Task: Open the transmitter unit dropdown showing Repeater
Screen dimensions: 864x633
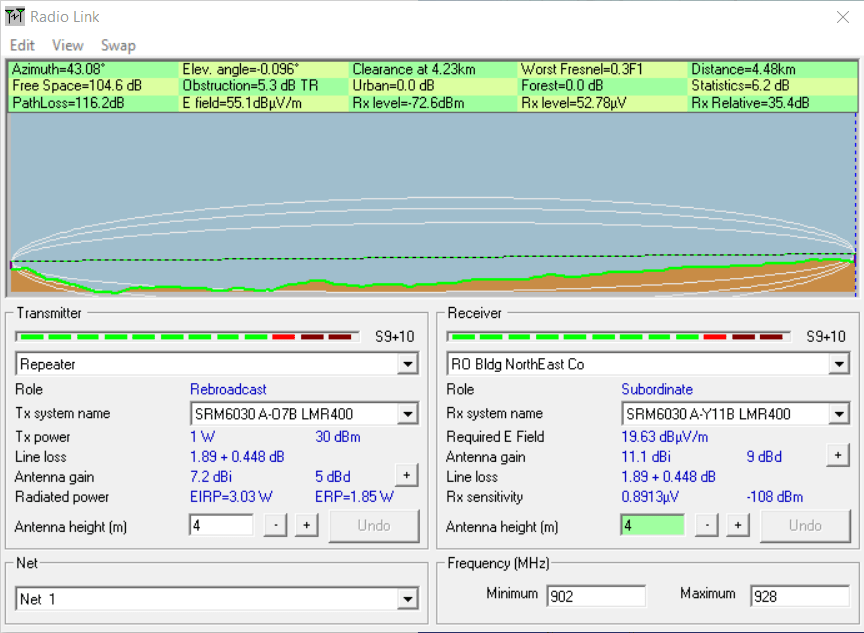Action: tap(408, 363)
